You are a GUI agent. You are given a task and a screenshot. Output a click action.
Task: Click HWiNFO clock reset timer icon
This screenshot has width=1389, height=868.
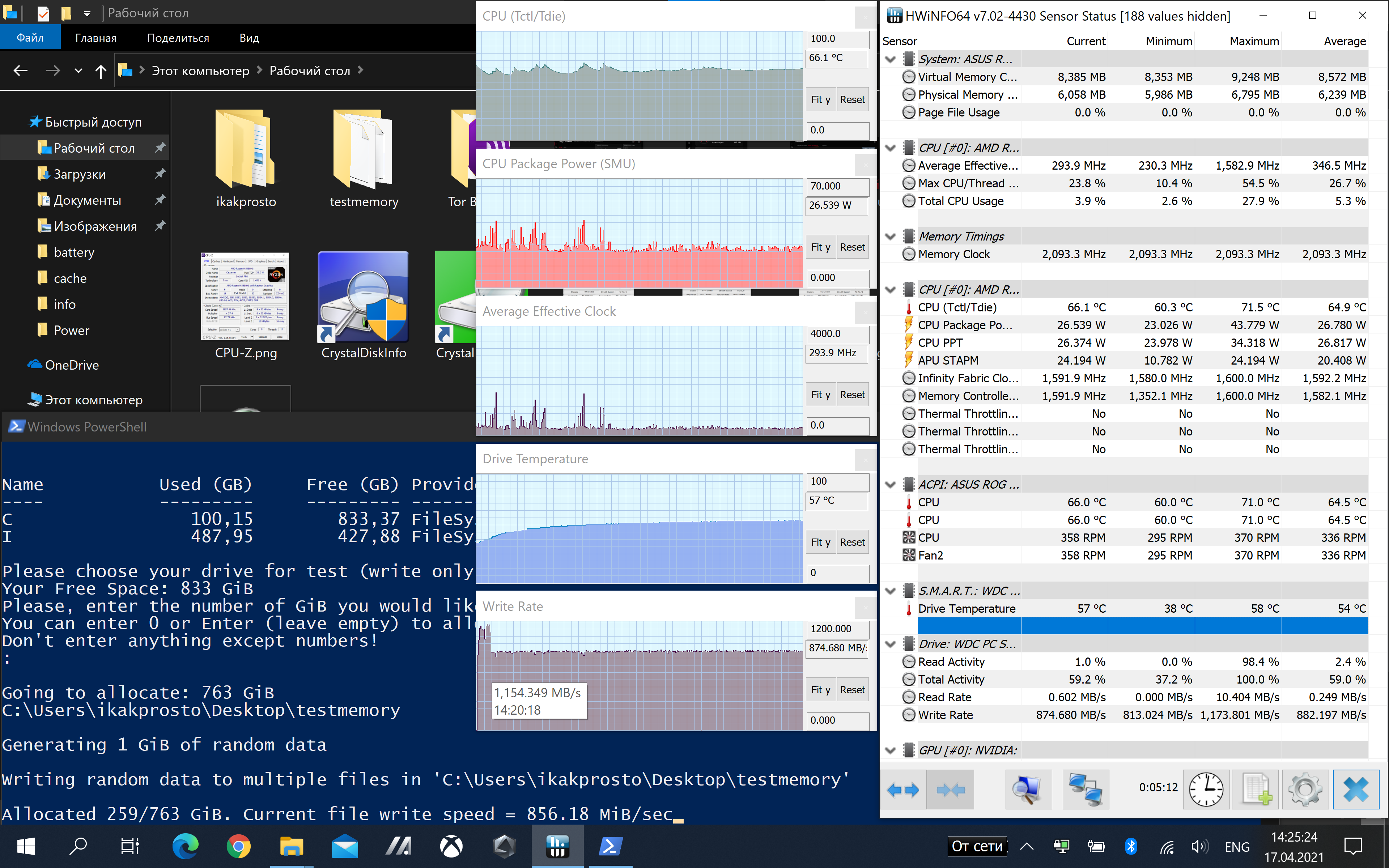[1206, 790]
